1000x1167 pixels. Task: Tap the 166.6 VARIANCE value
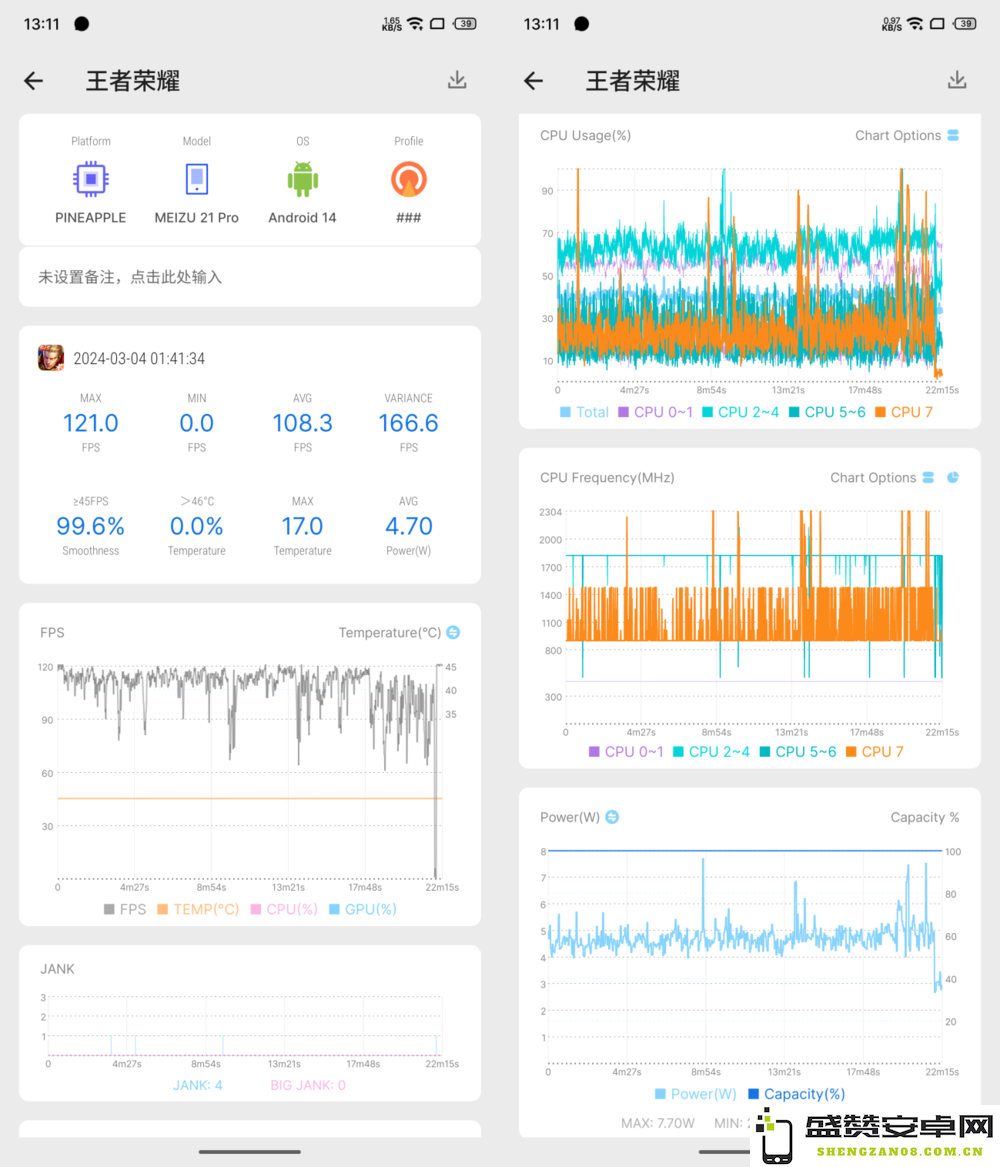coord(408,423)
